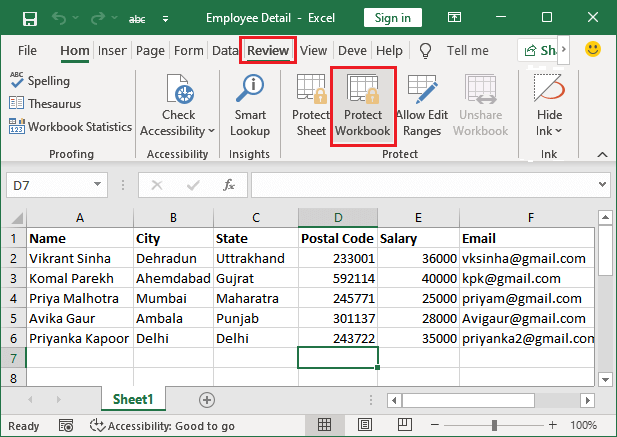Expand the Check Accessibility dropdown arrow

click(212, 131)
